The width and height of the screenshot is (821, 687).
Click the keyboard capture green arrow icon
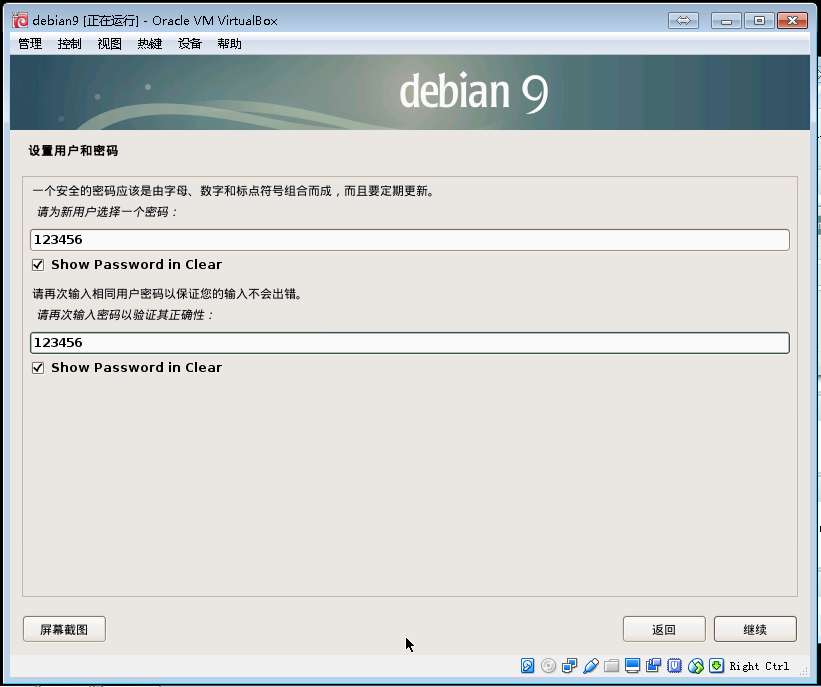click(x=716, y=666)
